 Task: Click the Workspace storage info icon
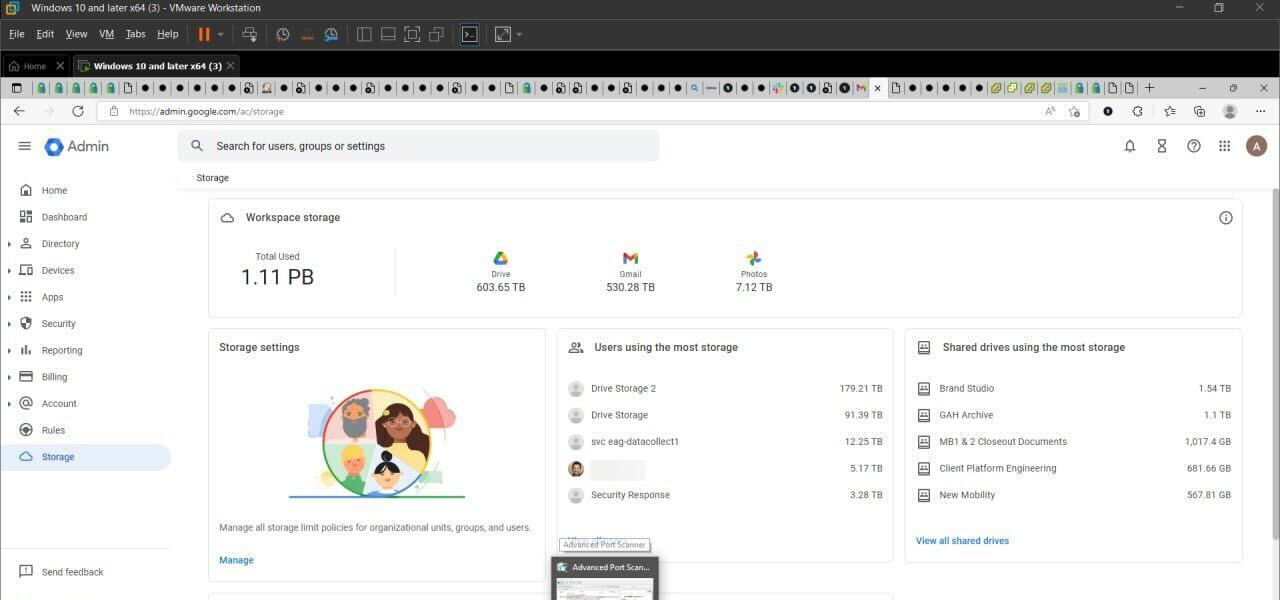coord(1226,218)
